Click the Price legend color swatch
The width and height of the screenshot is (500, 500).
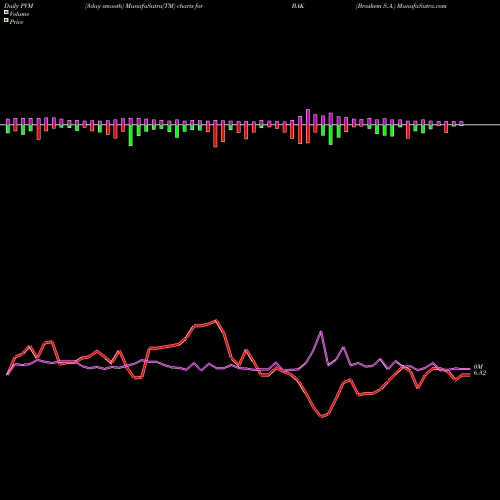coord(6,21)
